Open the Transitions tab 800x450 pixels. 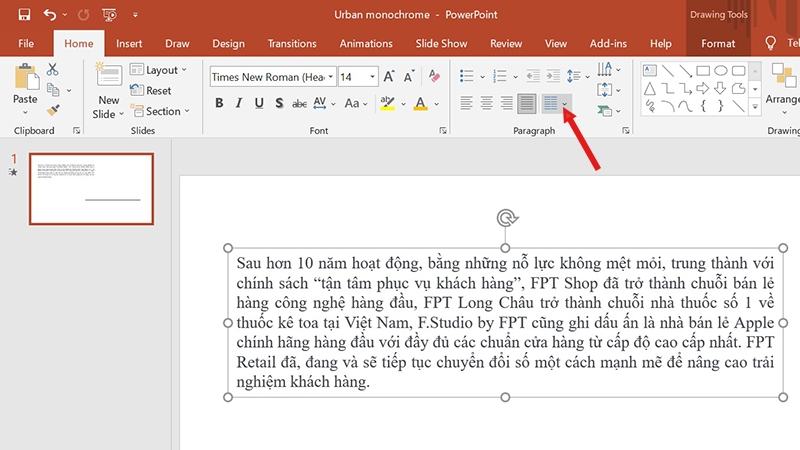[x=292, y=44]
